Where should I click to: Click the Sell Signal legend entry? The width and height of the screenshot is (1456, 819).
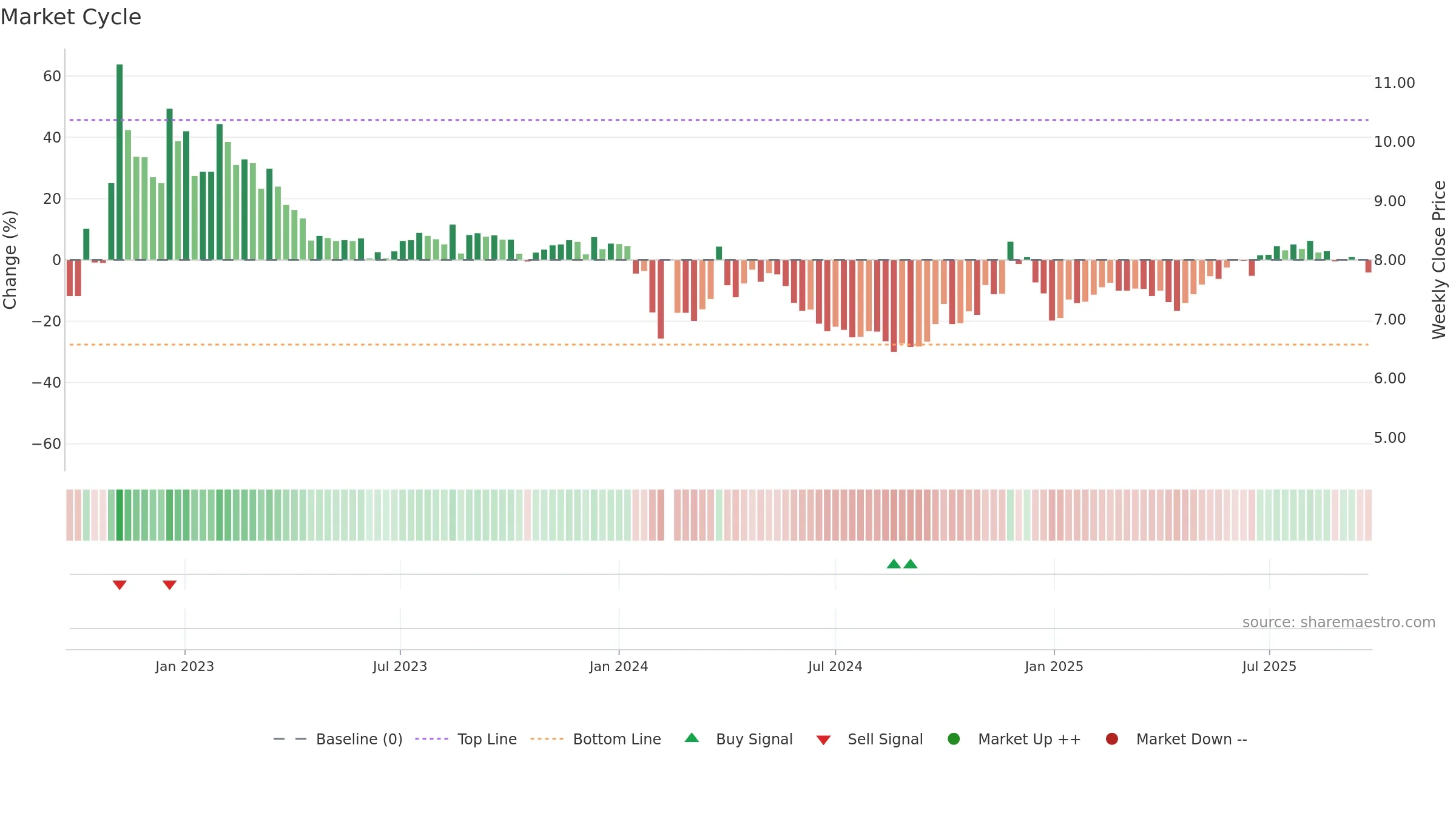click(869, 739)
